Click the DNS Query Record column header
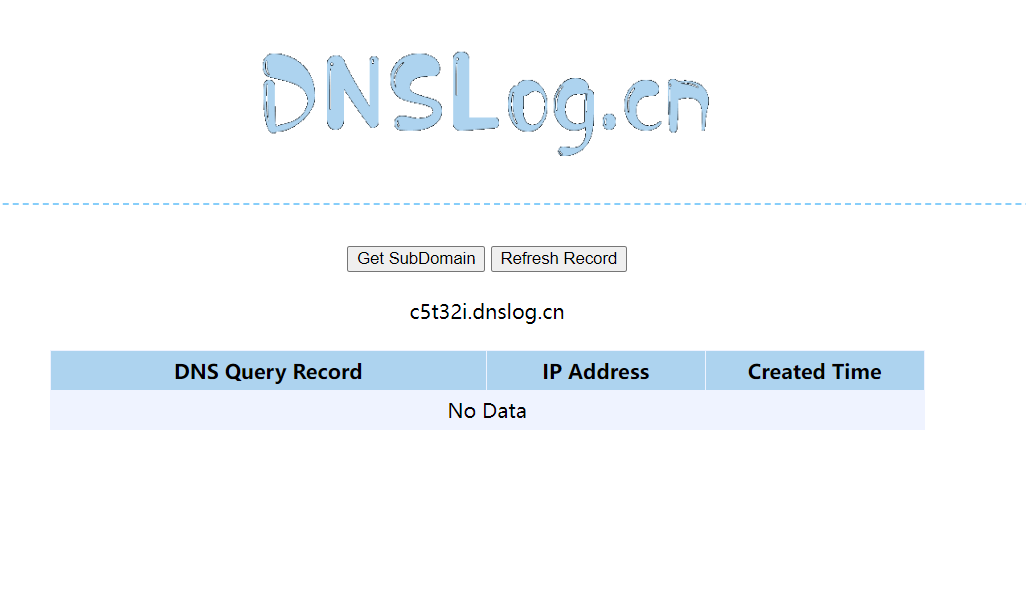The image size is (1026, 596). pos(268,371)
